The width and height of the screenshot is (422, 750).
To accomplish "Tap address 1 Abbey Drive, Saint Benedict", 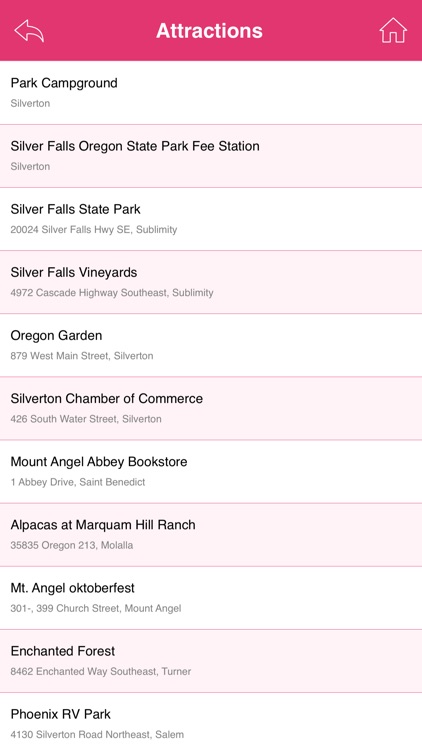I will [x=78, y=482].
